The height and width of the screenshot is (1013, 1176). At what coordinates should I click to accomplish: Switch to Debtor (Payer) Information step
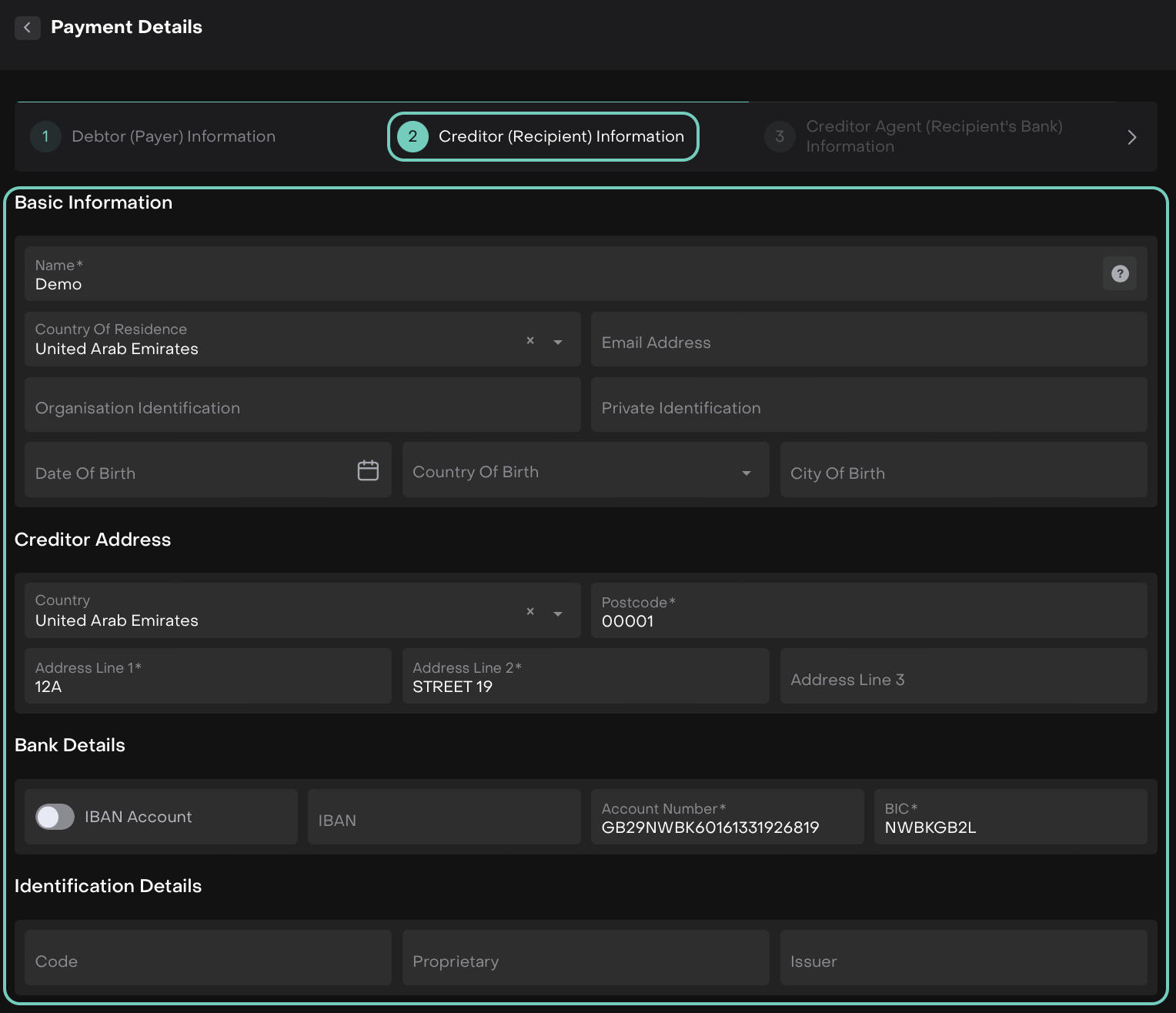(x=173, y=137)
